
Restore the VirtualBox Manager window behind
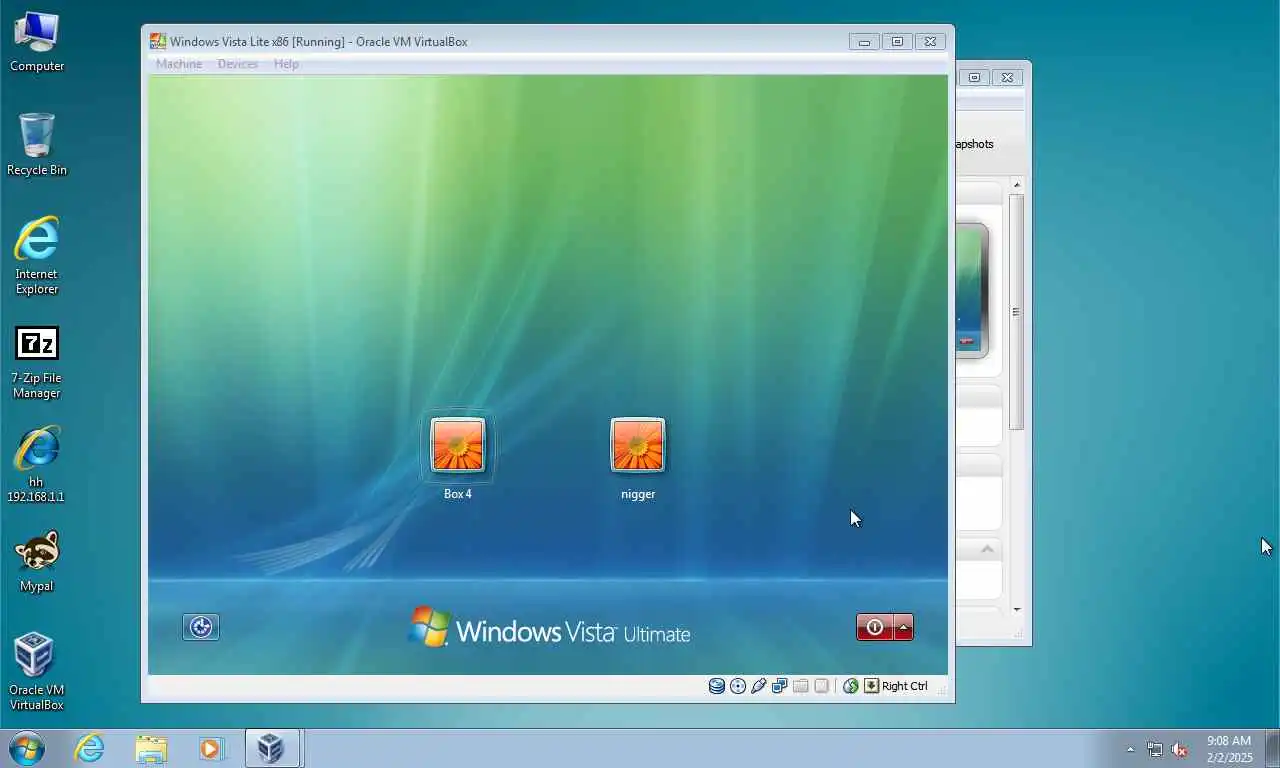(x=975, y=77)
